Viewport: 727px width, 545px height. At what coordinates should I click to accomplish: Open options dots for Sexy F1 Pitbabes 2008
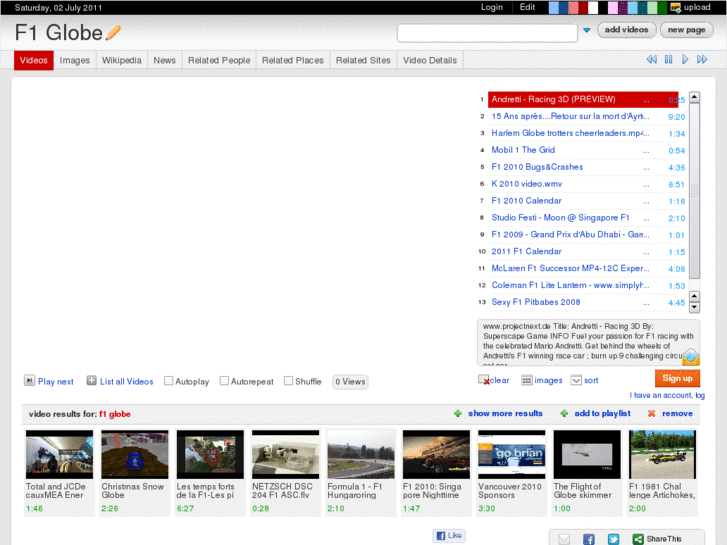pyautogui.click(x=646, y=303)
